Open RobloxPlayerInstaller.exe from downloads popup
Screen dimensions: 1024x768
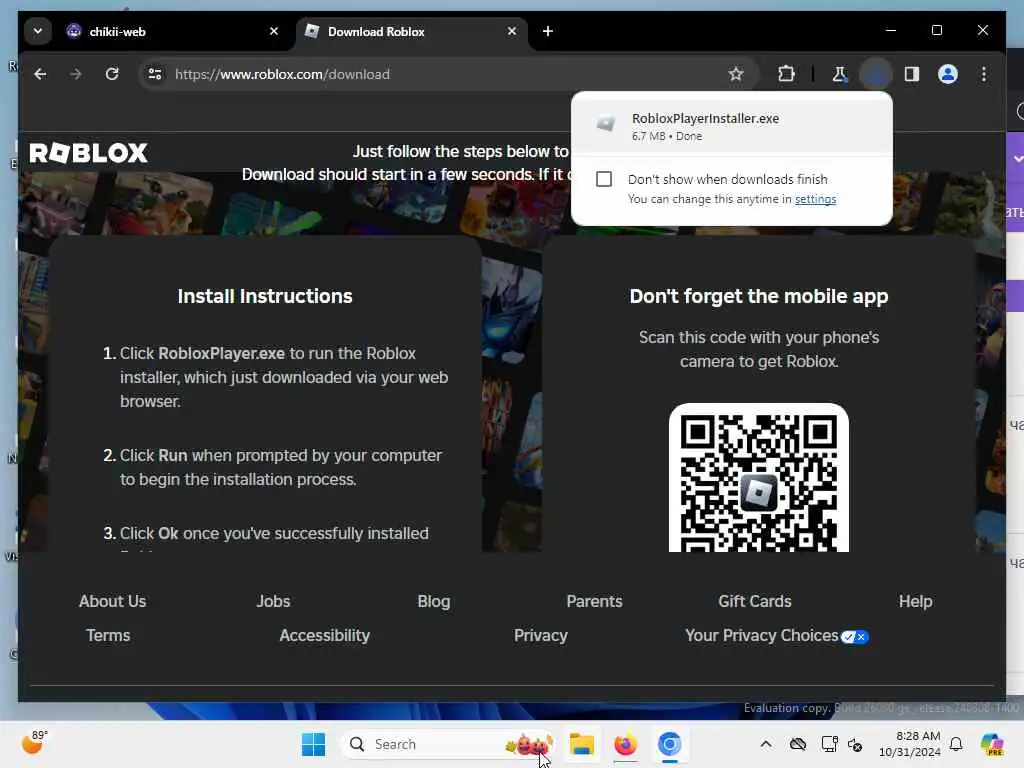point(731,125)
